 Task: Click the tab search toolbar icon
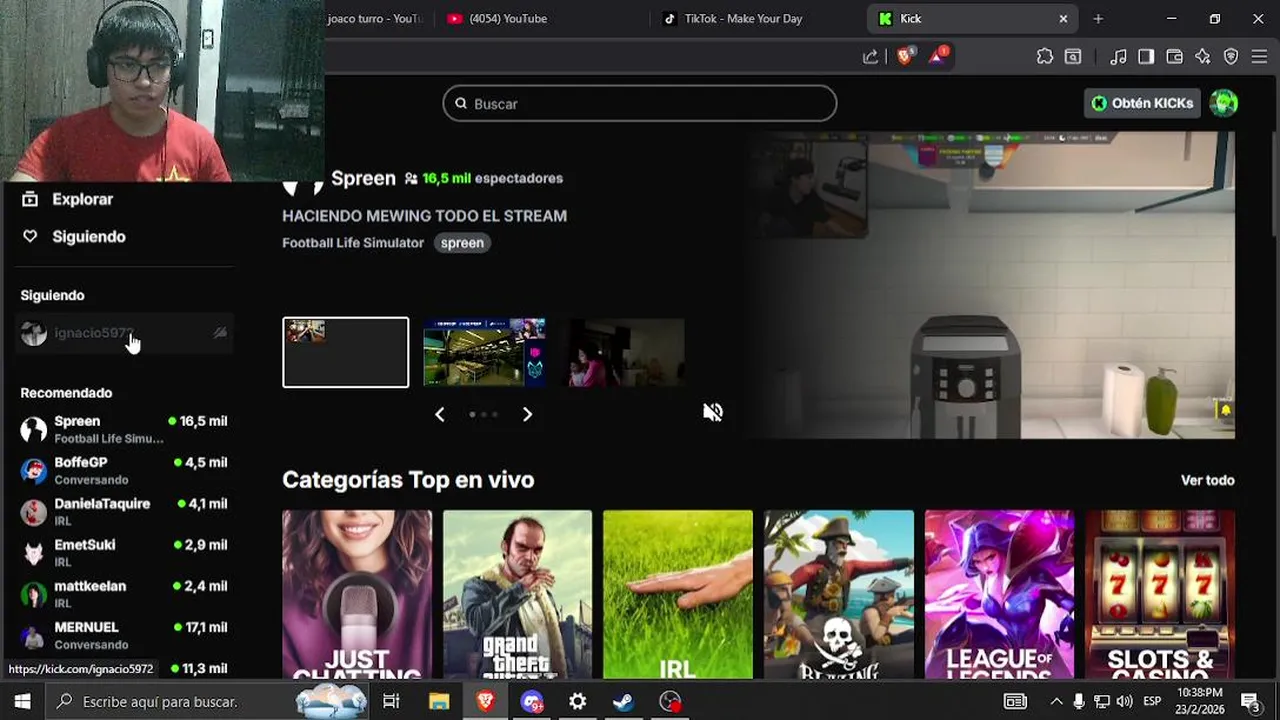click(1073, 57)
